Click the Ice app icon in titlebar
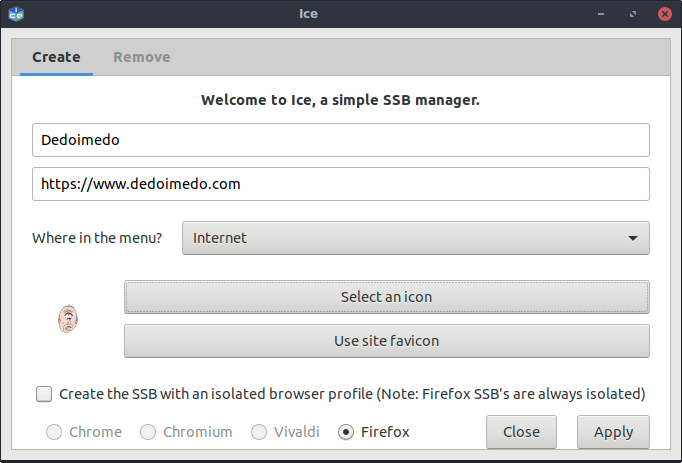The width and height of the screenshot is (682, 463). [x=16, y=14]
